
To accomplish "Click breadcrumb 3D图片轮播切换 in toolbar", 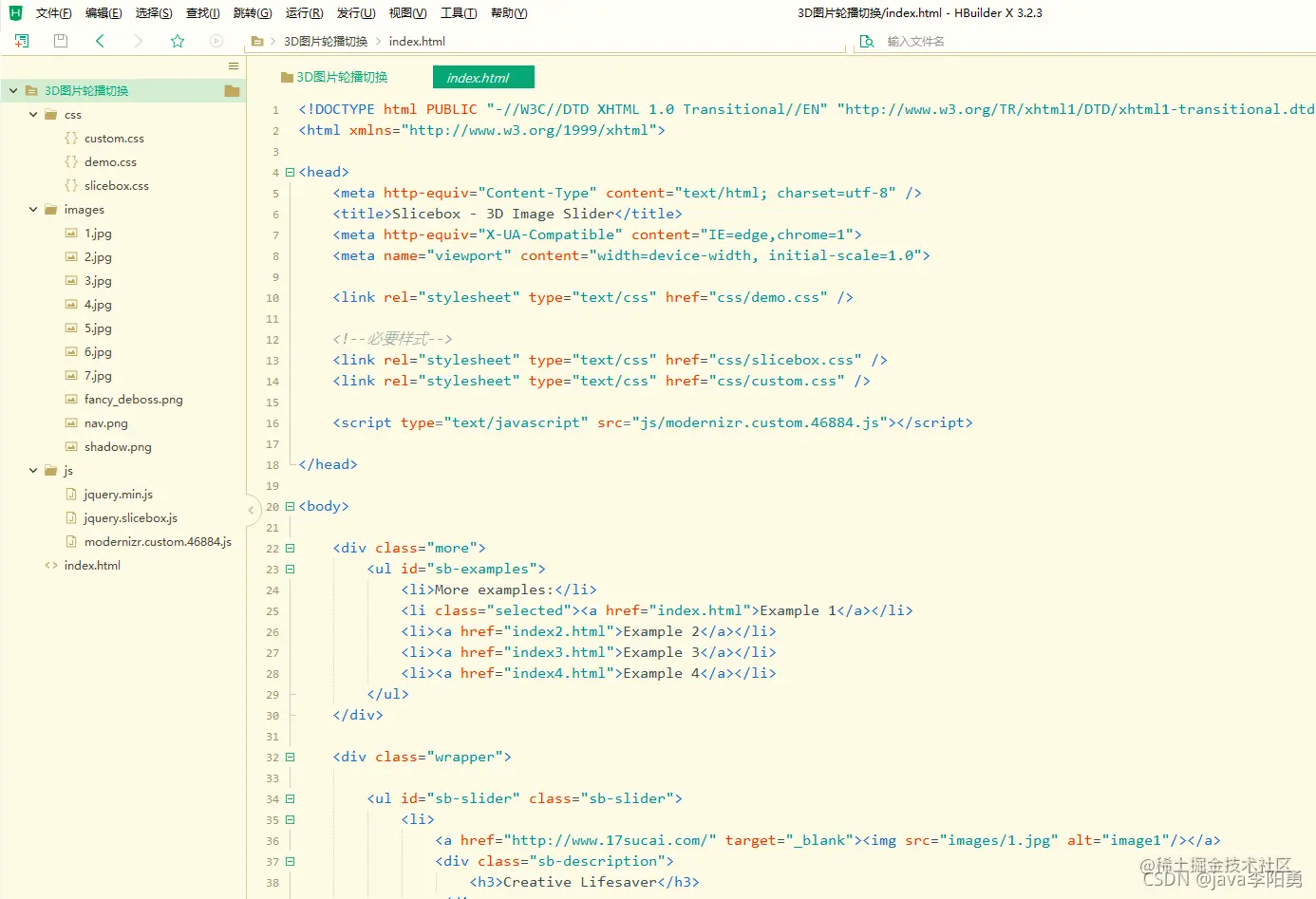I will click(x=325, y=41).
